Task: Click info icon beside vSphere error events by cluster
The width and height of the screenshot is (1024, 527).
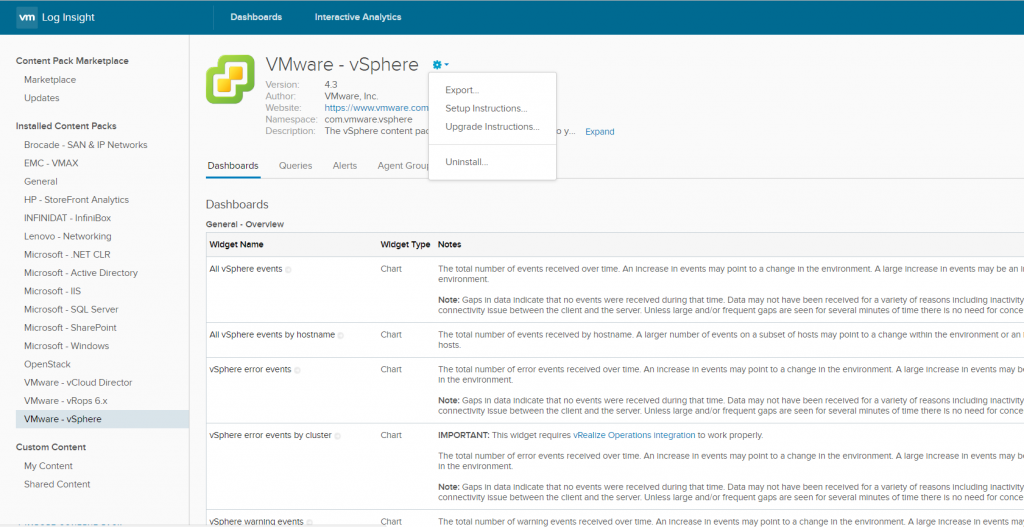Action: 338,436
